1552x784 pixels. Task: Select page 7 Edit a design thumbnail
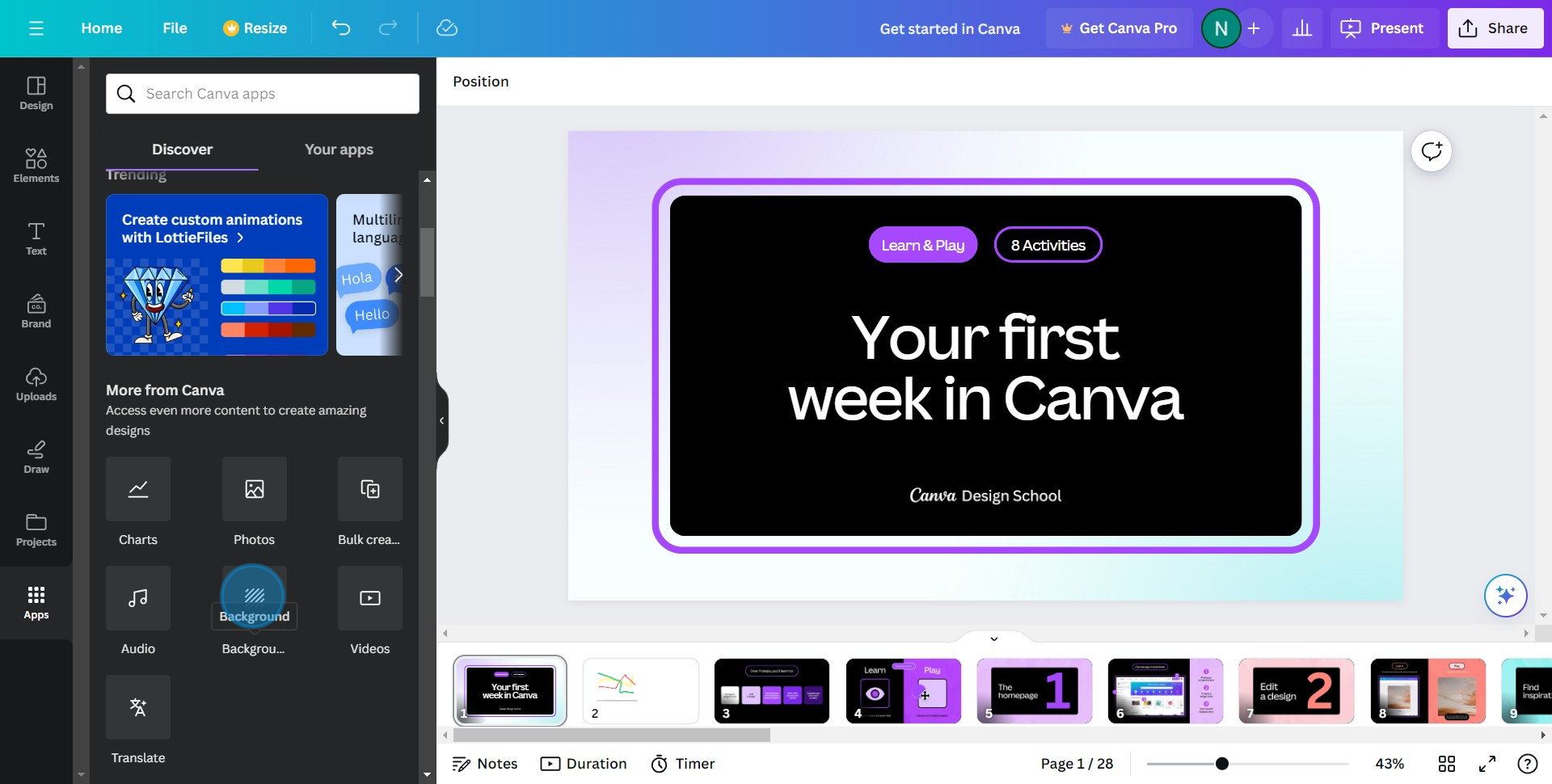1297,691
